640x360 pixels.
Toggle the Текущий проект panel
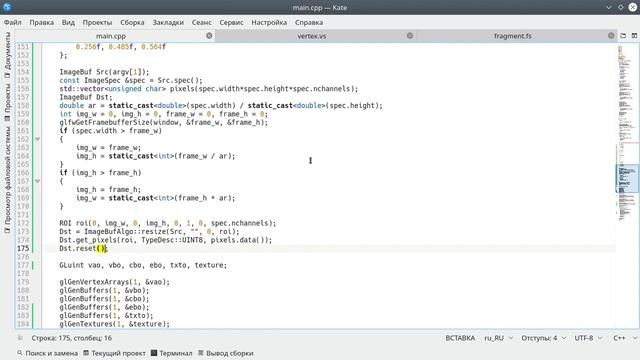[114, 353]
